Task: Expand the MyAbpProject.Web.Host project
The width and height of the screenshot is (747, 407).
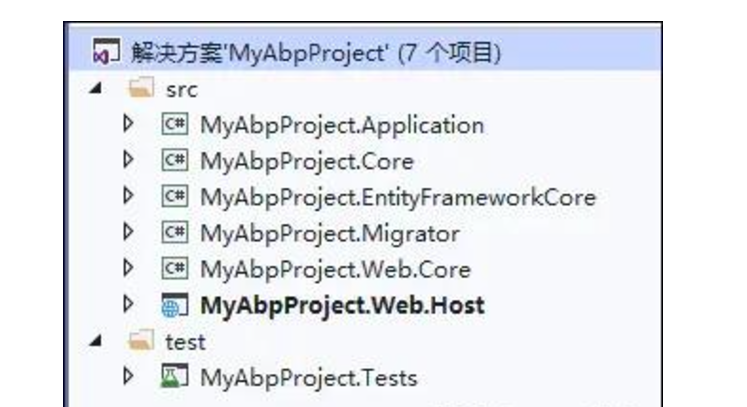Action: tap(128, 304)
